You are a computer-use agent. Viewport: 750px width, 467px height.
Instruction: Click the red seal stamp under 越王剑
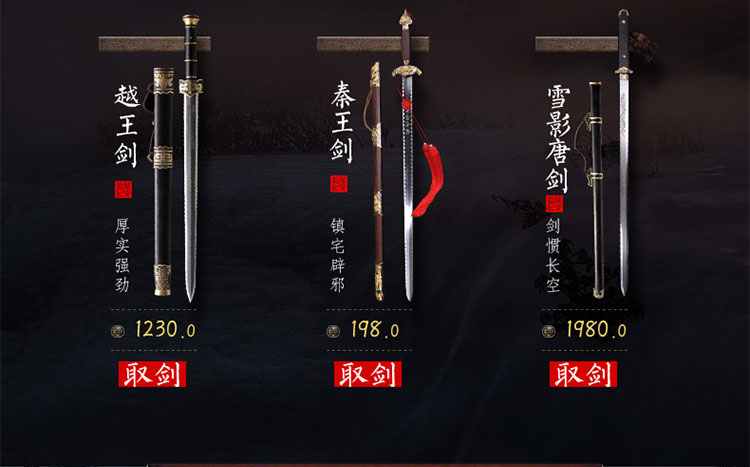(123, 189)
